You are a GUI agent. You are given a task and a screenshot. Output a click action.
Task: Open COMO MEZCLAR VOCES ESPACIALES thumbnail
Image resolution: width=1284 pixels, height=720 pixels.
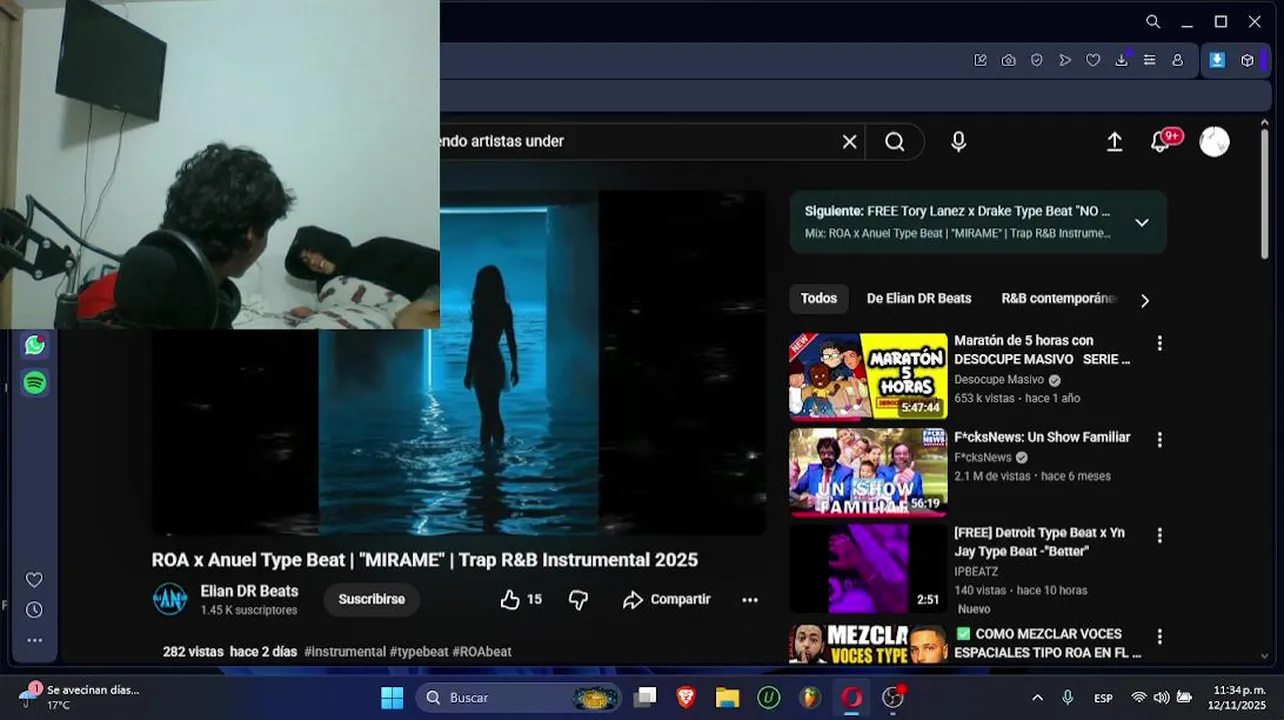(868, 644)
